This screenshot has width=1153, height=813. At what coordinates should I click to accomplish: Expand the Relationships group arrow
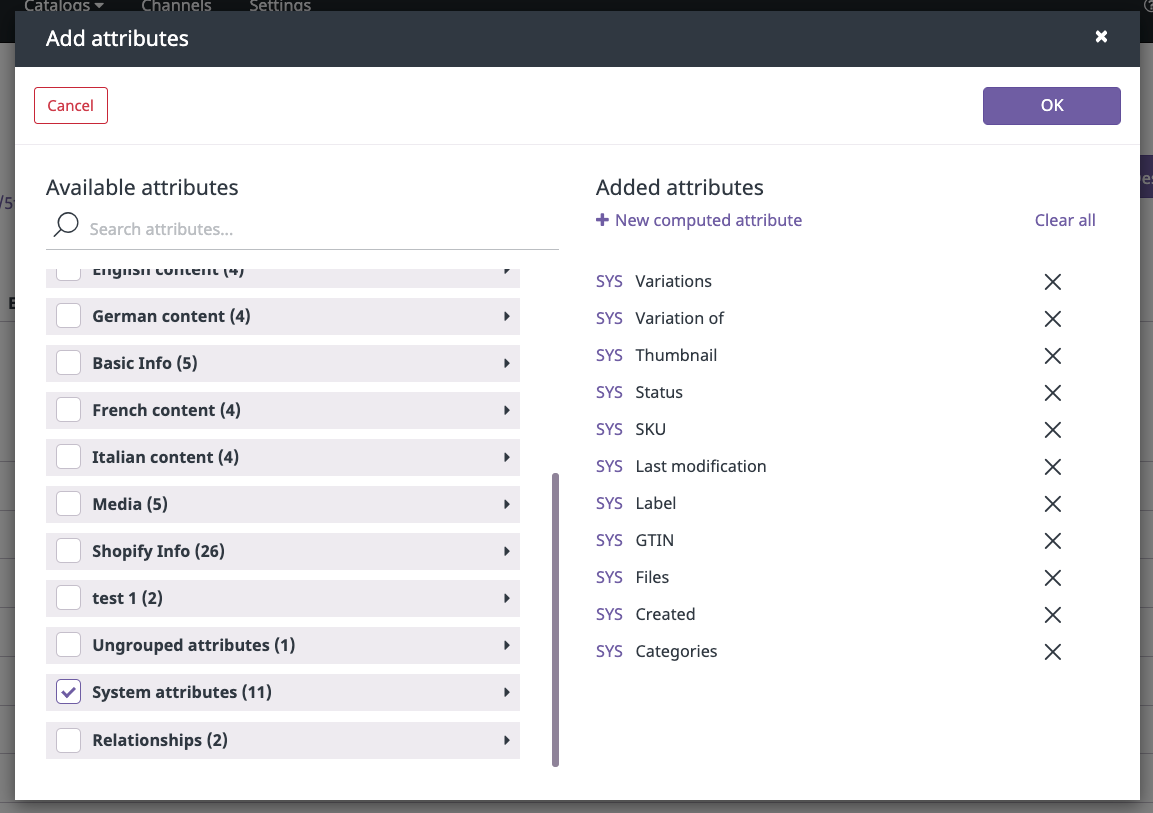(507, 740)
